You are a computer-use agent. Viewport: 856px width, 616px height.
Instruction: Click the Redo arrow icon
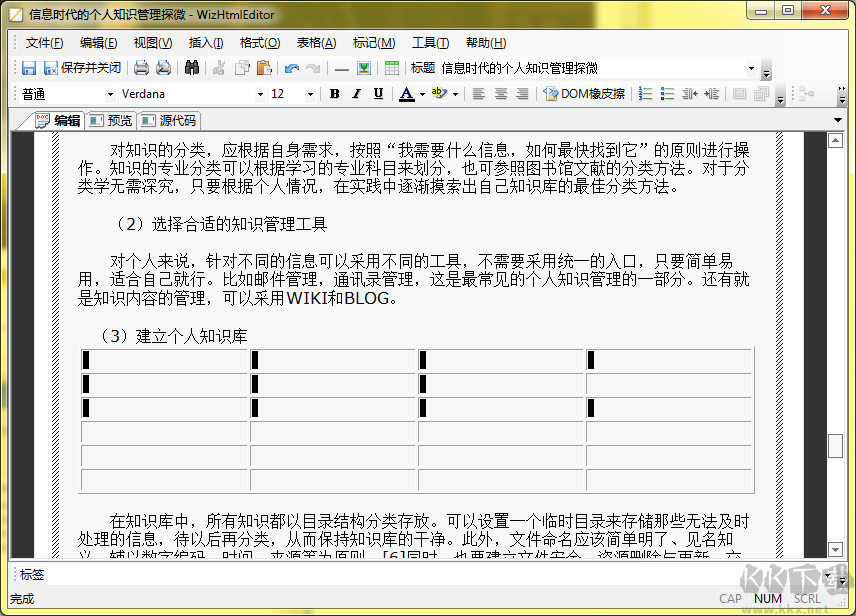tap(313, 68)
